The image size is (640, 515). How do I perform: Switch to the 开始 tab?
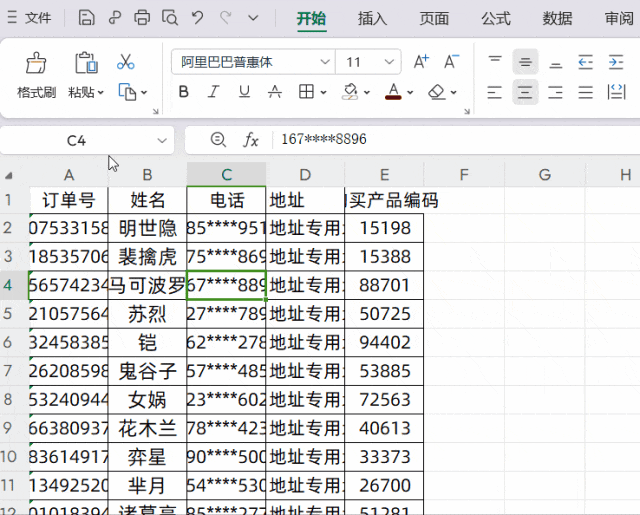(x=311, y=18)
